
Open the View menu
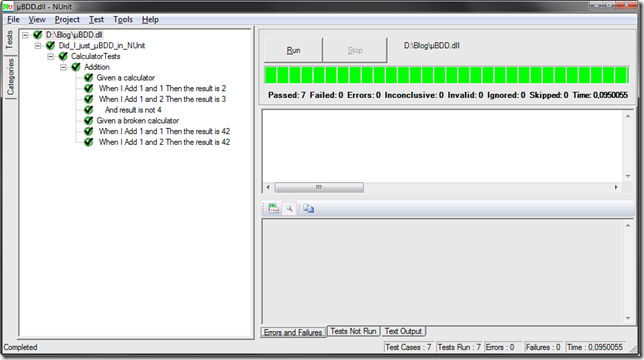[x=37, y=19]
